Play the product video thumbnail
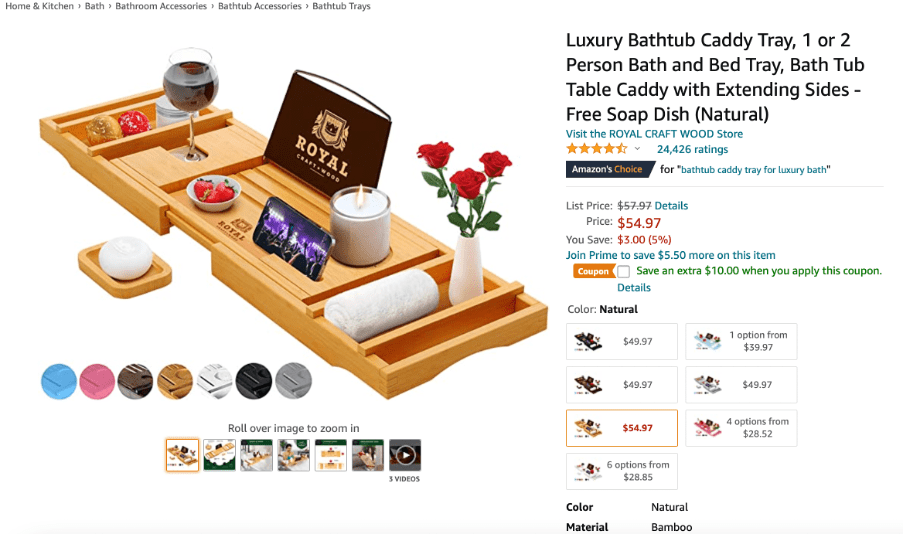This screenshot has height=534, width=904. [x=405, y=455]
